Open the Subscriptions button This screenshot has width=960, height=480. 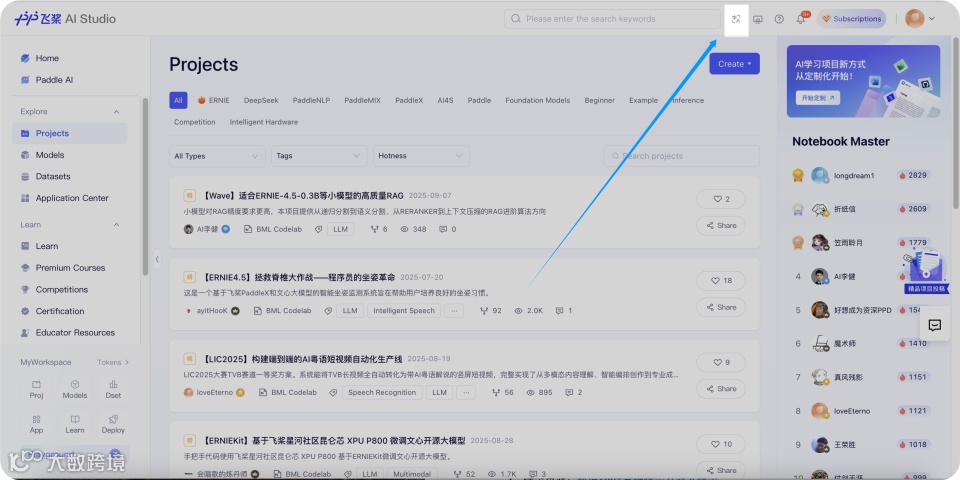tap(851, 19)
